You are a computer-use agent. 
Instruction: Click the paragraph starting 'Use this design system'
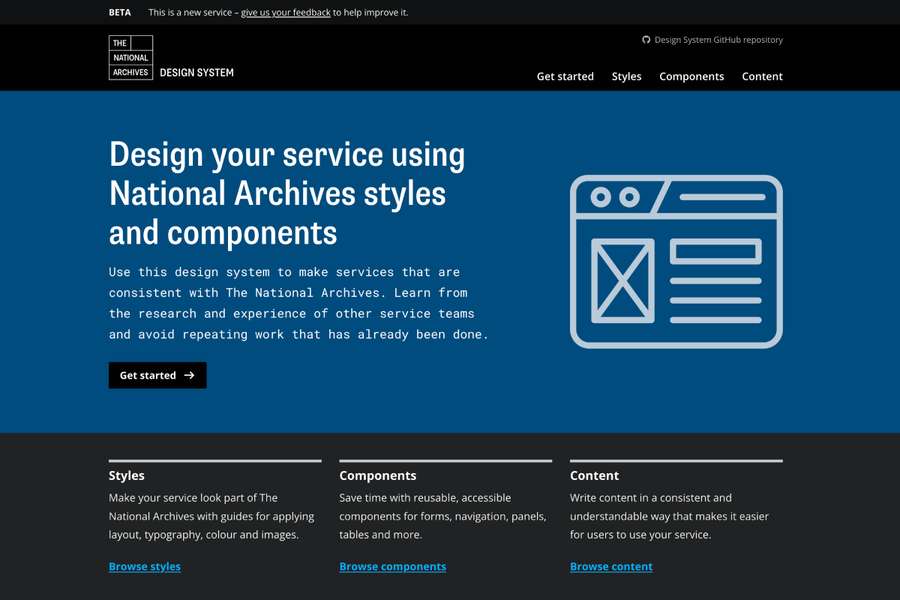[x=298, y=303]
